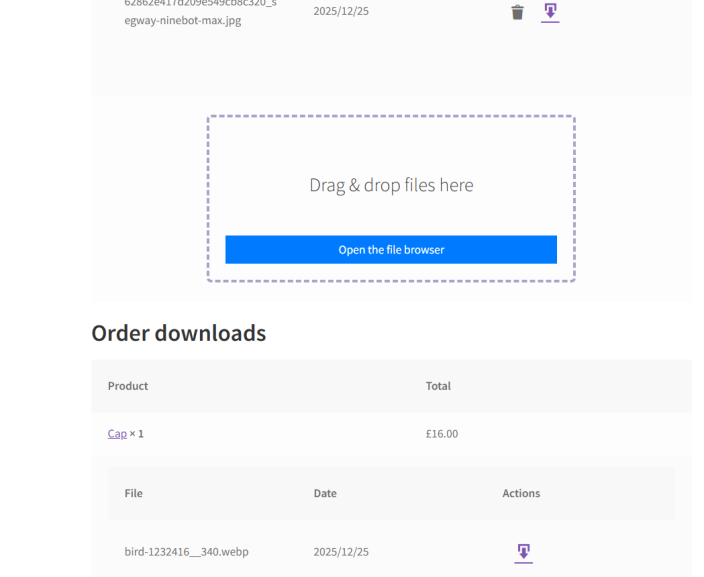The image size is (704, 577).
Task: Click the Total column header
Action: pos(438,386)
